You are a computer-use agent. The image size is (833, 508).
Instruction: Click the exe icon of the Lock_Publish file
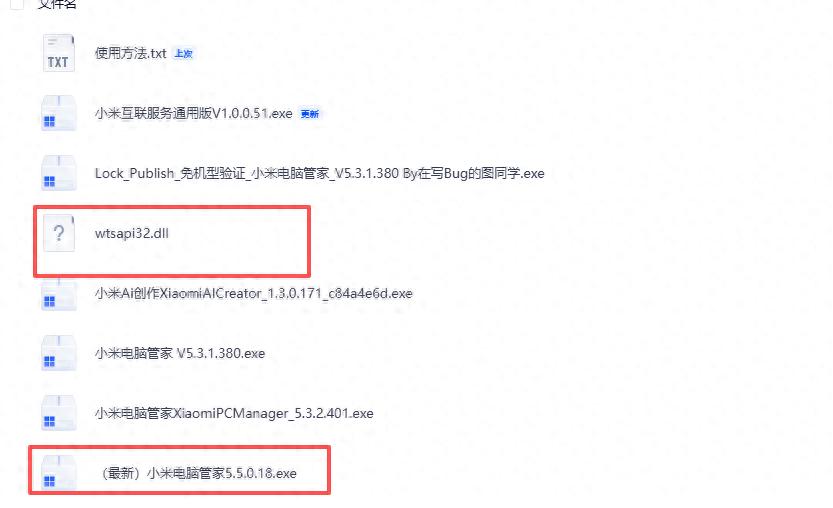(x=58, y=173)
